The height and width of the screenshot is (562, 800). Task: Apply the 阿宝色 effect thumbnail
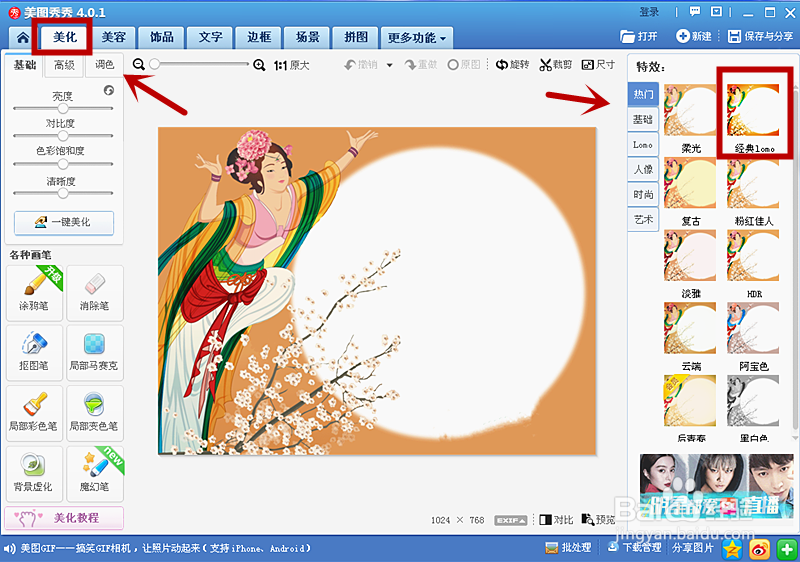click(x=753, y=328)
